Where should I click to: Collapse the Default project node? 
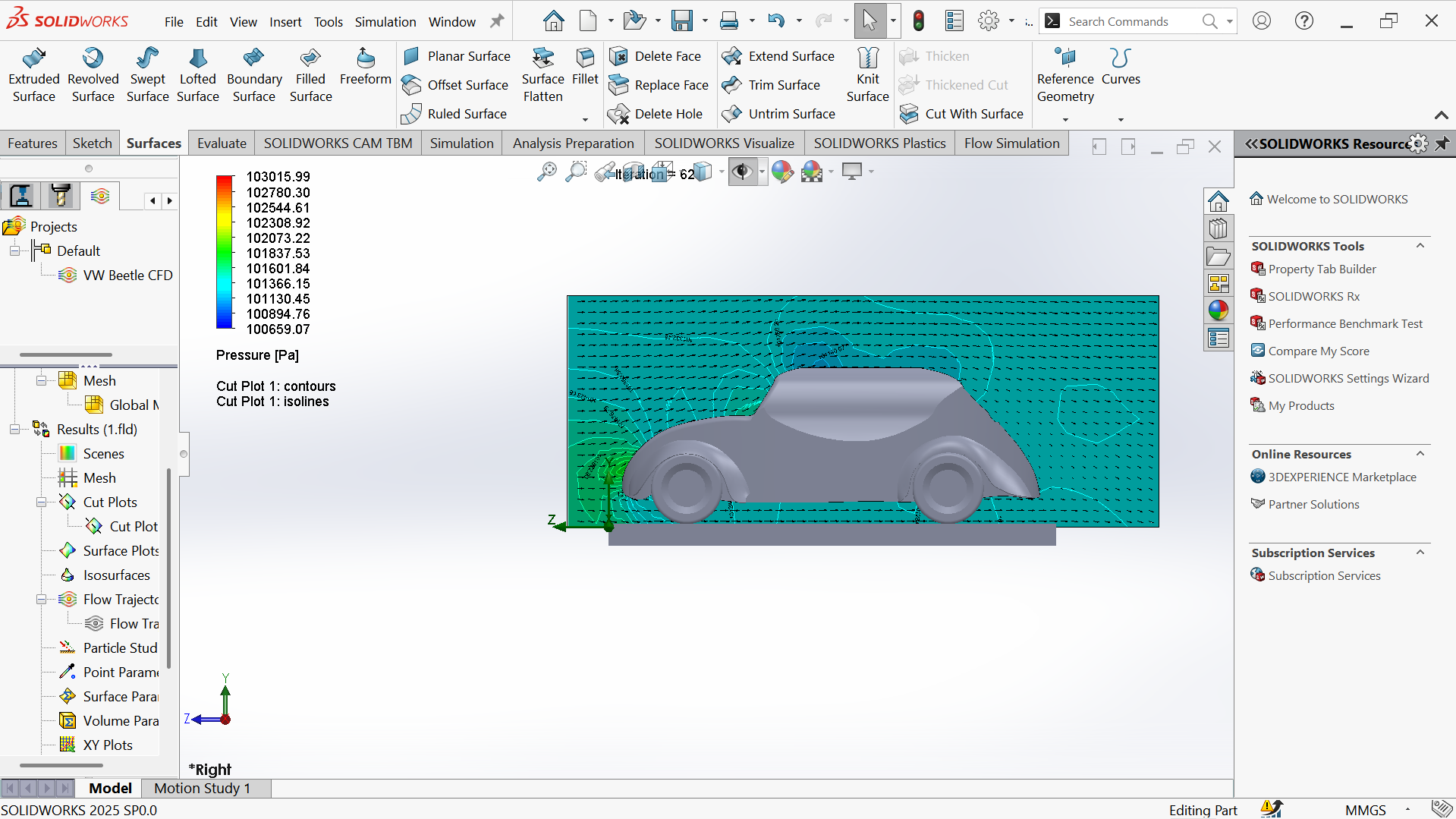coord(14,250)
